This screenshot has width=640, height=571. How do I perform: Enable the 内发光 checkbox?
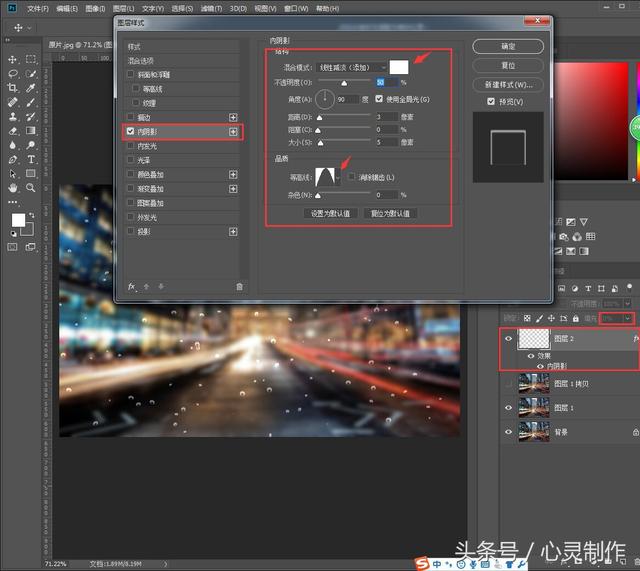(x=131, y=146)
